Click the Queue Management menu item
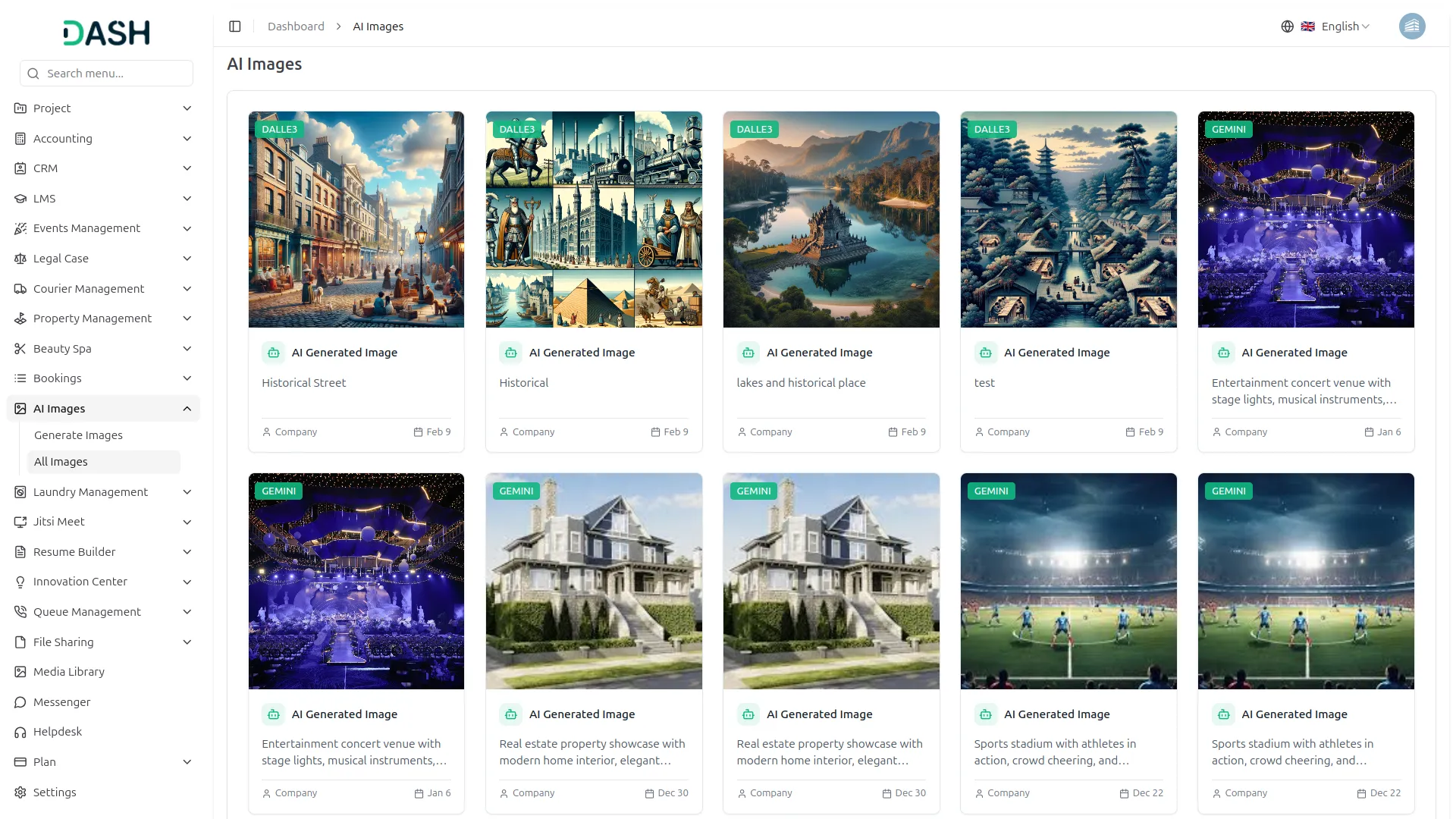This screenshot has height=819, width=1456. pos(86,612)
